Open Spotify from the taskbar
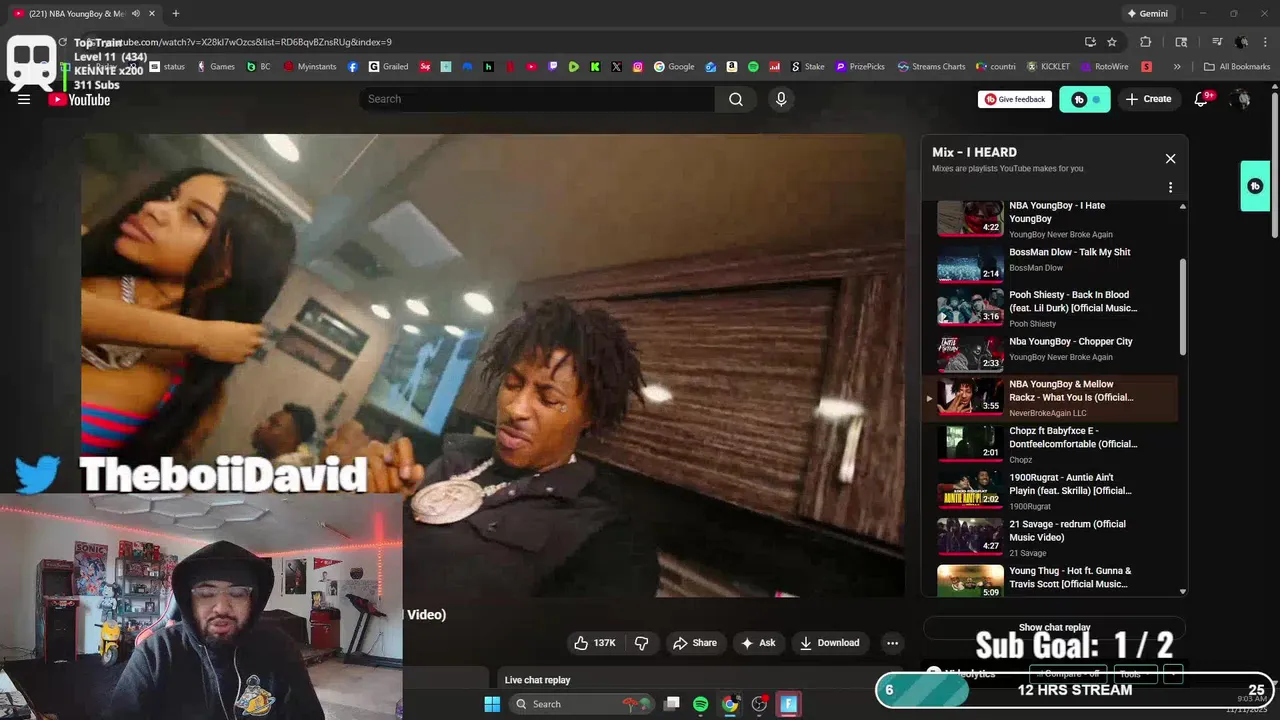 point(700,704)
